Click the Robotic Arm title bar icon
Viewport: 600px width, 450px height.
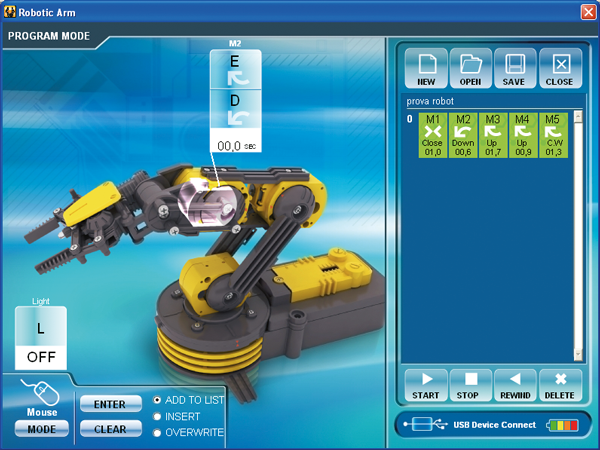pos(9,12)
